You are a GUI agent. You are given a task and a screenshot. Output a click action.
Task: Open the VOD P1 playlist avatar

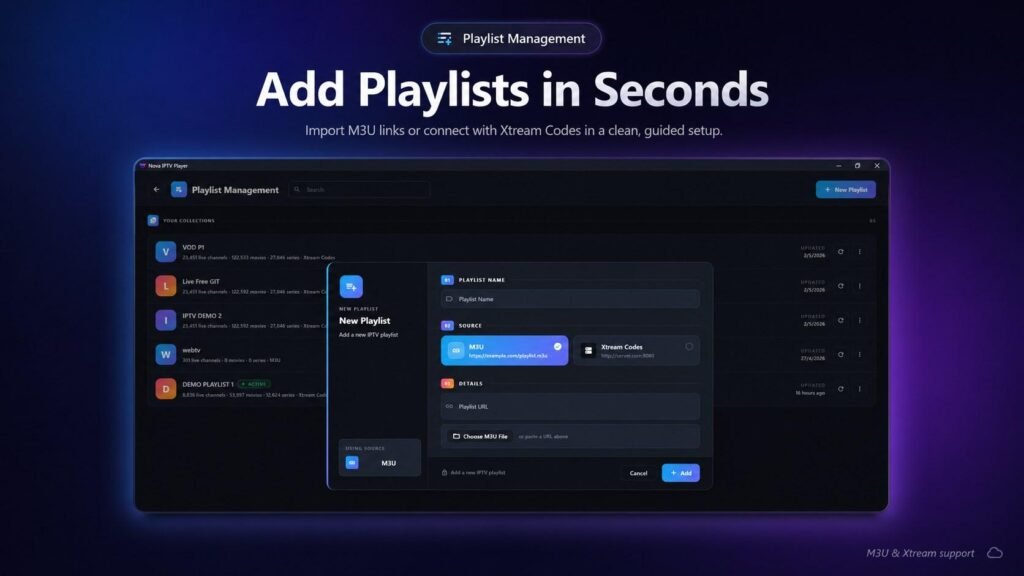pos(166,251)
